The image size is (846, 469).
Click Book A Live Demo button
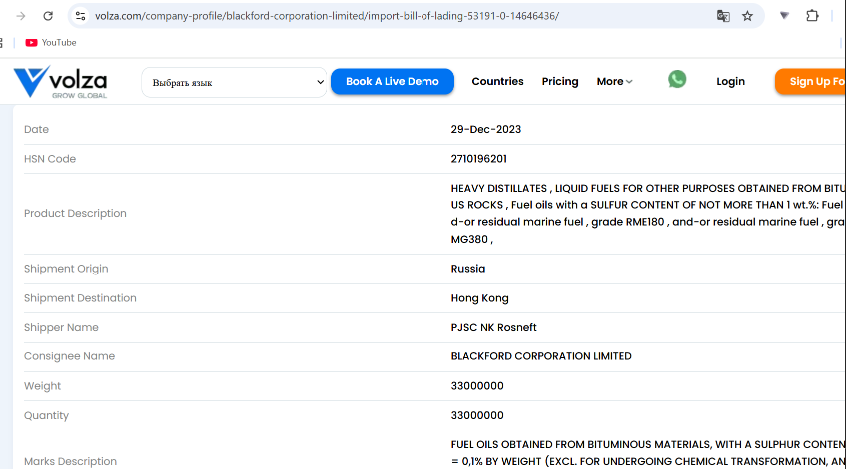(392, 81)
